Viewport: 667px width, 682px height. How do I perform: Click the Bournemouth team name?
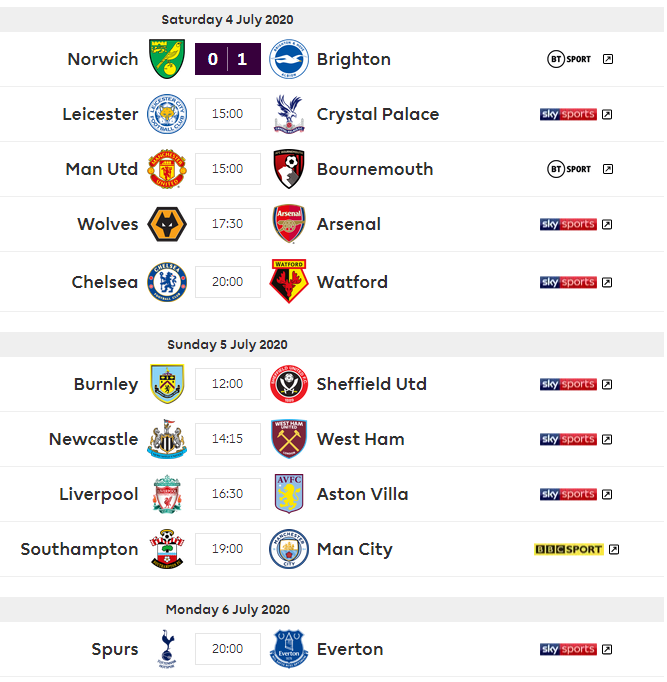pyautogui.click(x=375, y=169)
